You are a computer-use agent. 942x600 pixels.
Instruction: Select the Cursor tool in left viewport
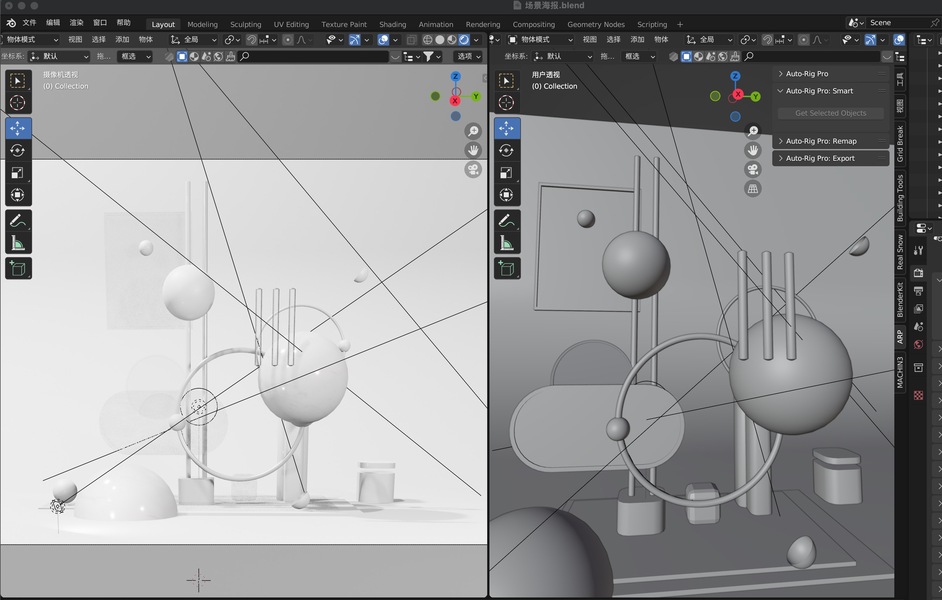pos(17,103)
